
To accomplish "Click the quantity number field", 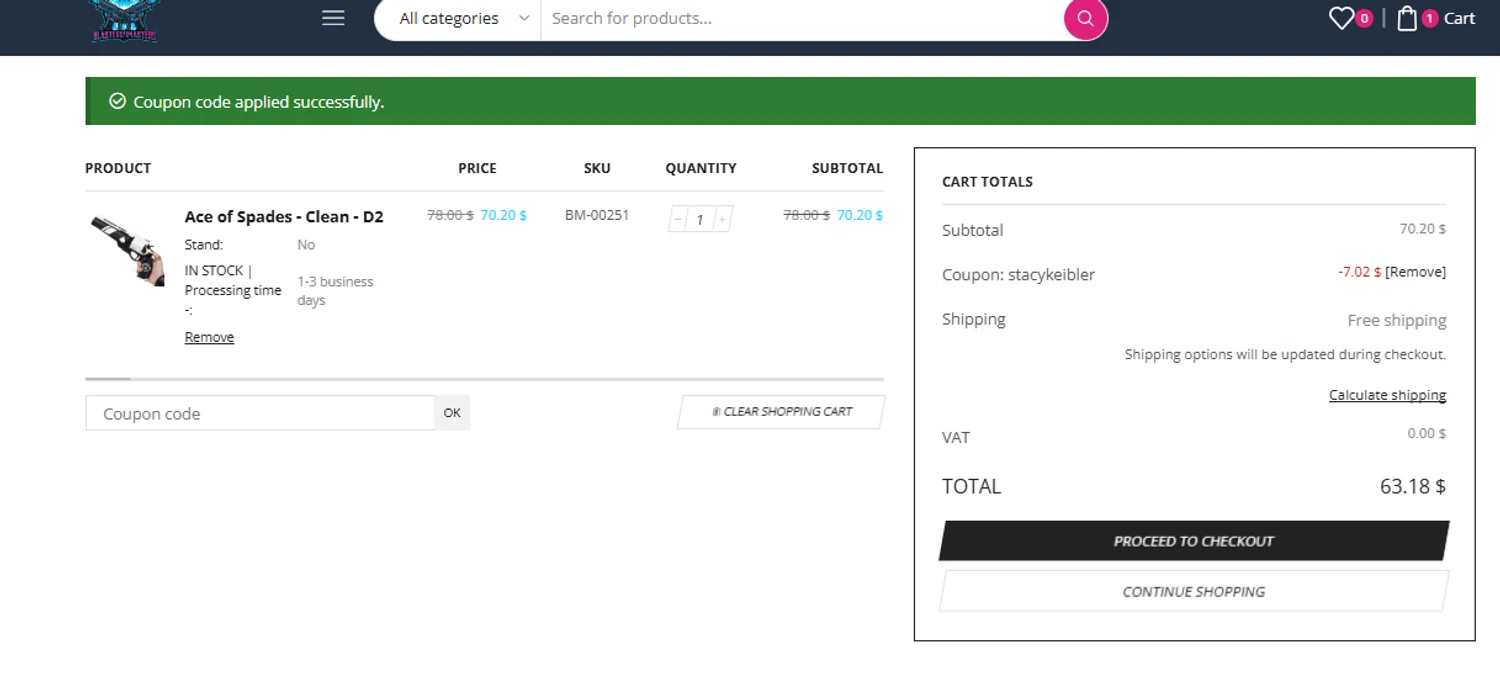I will pos(700,219).
